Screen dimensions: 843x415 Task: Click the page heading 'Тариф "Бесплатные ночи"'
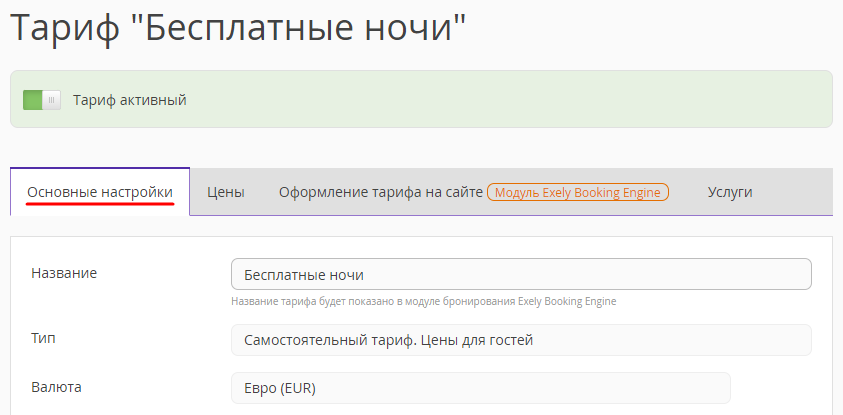click(238, 27)
